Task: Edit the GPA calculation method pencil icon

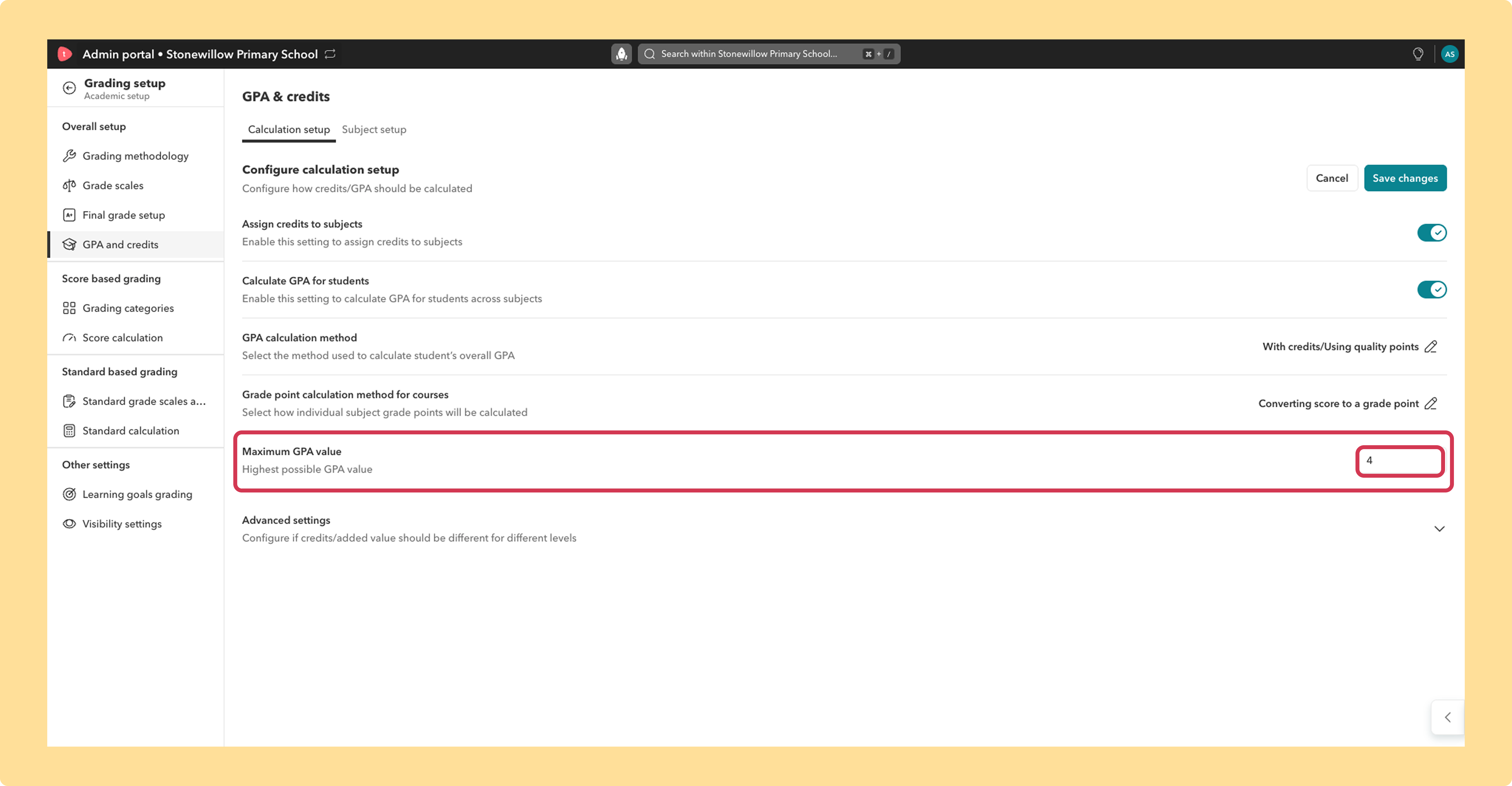Action: click(x=1431, y=347)
